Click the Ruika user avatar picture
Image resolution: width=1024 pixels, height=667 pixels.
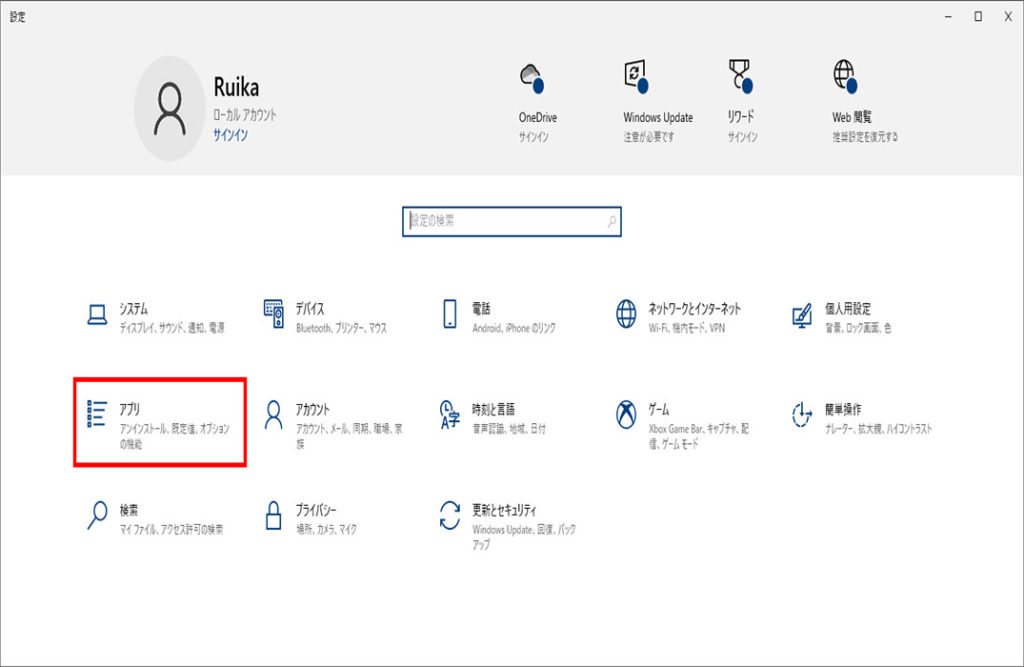point(169,109)
